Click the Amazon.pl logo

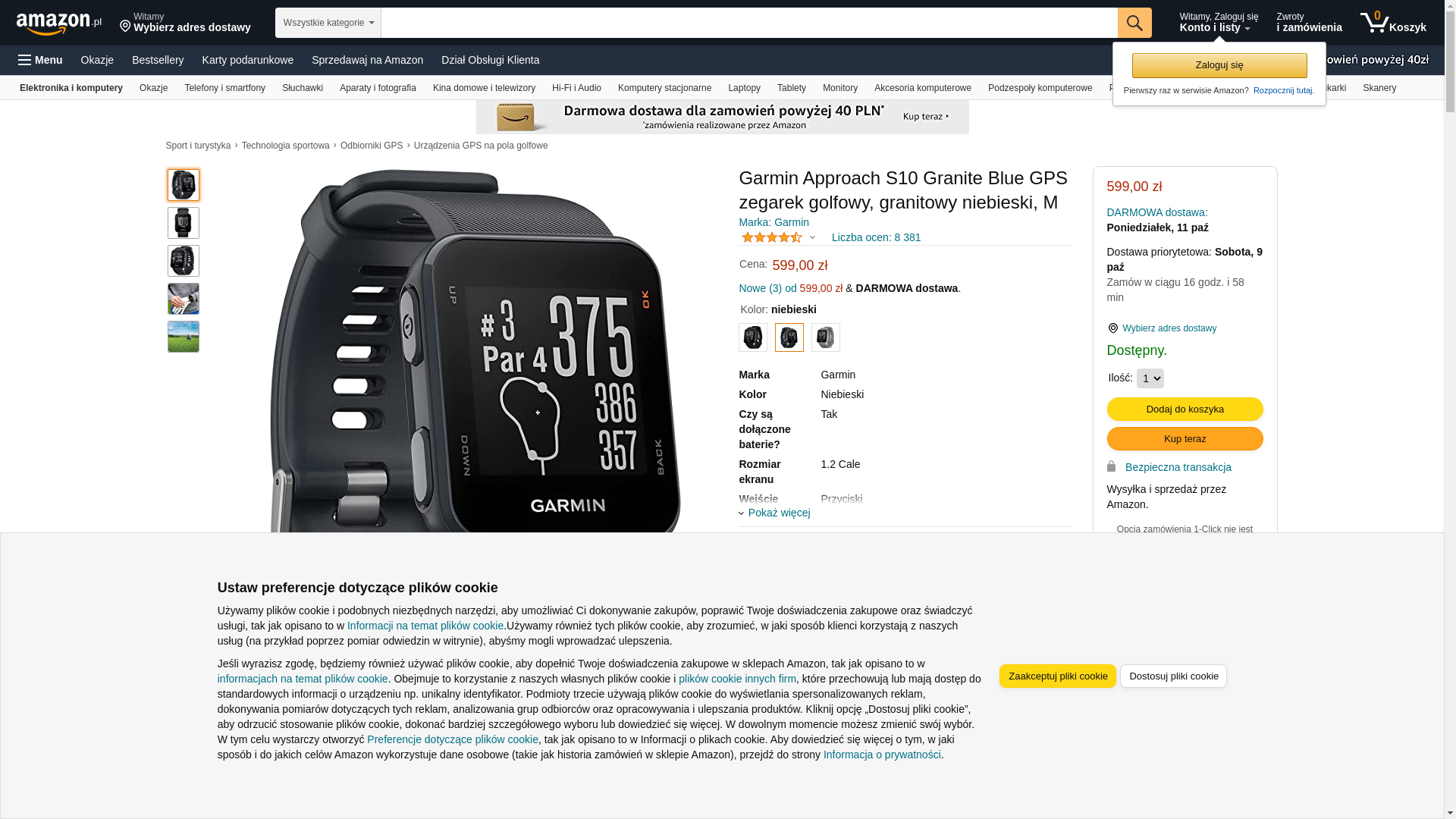pos(59,24)
